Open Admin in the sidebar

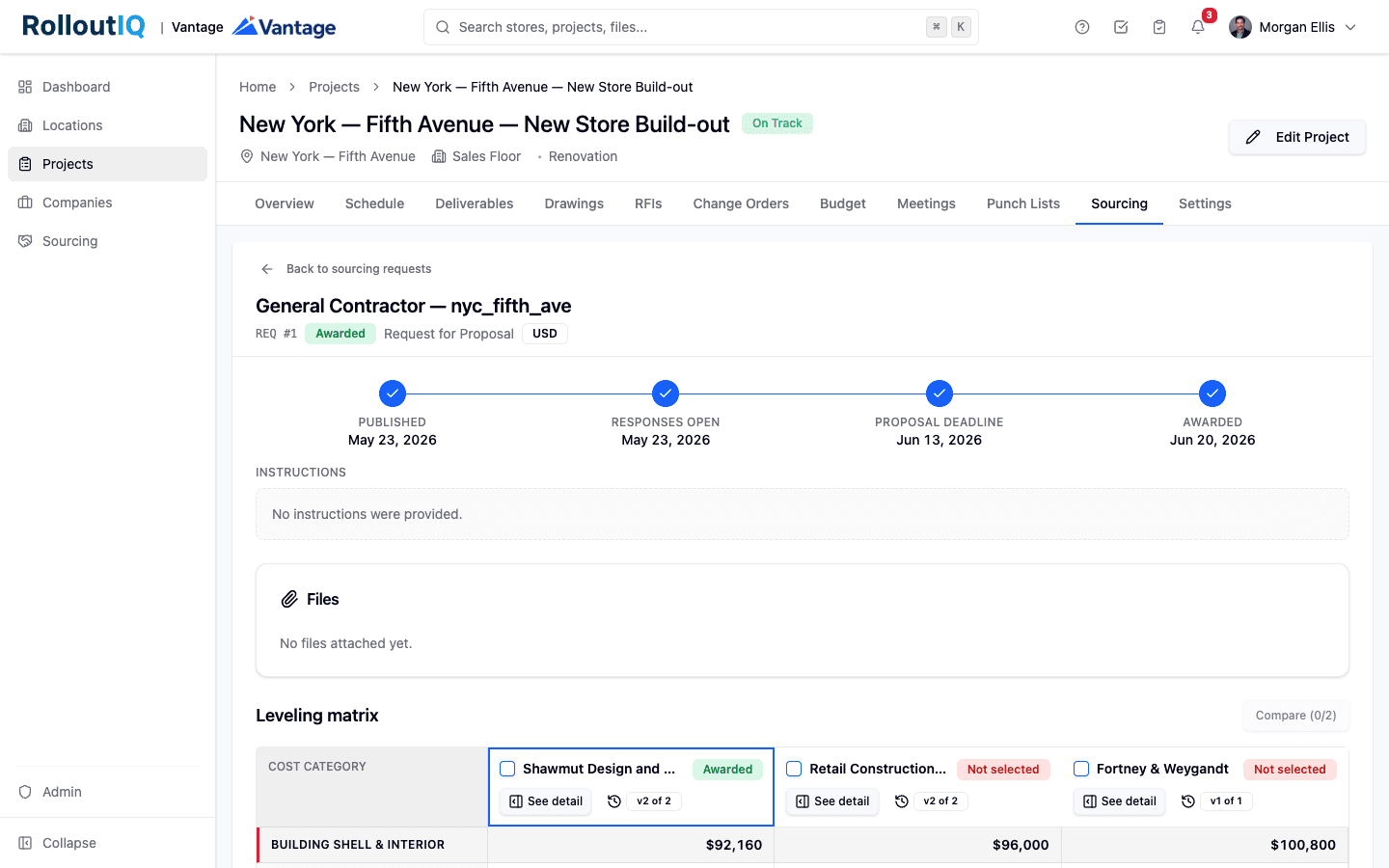[107, 792]
